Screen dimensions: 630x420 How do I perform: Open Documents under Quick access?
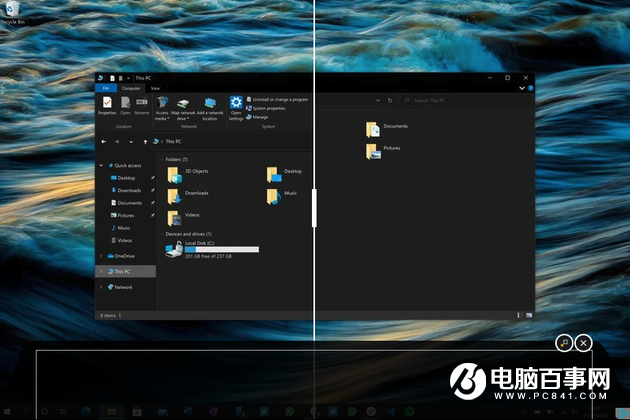coord(126,203)
